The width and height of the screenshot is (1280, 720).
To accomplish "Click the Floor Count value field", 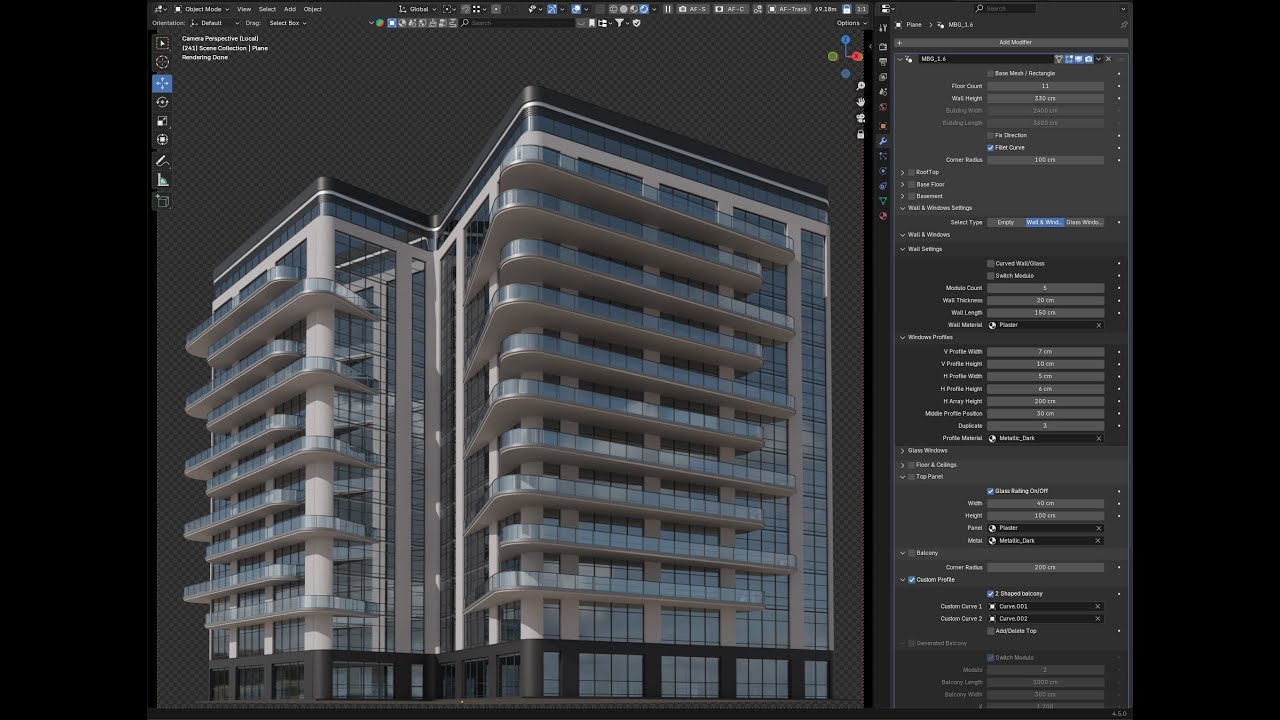I will click(x=1045, y=86).
